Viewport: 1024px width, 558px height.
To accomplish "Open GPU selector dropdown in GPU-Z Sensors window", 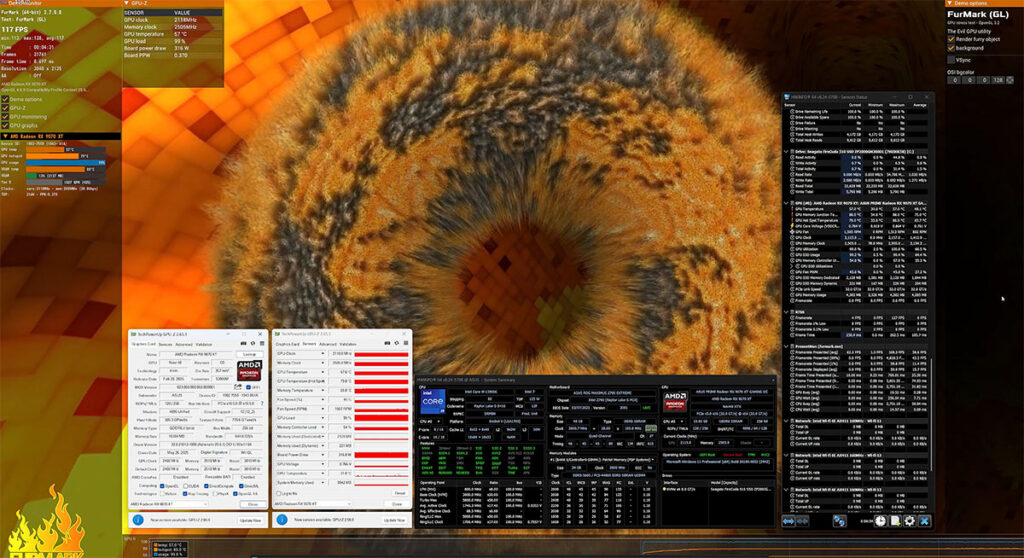I will point(313,504).
